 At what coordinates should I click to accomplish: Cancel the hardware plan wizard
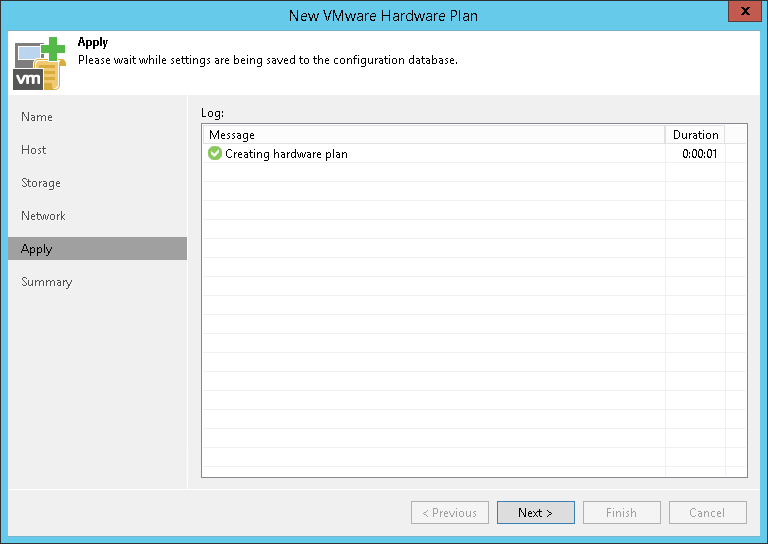[x=708, y=513]
